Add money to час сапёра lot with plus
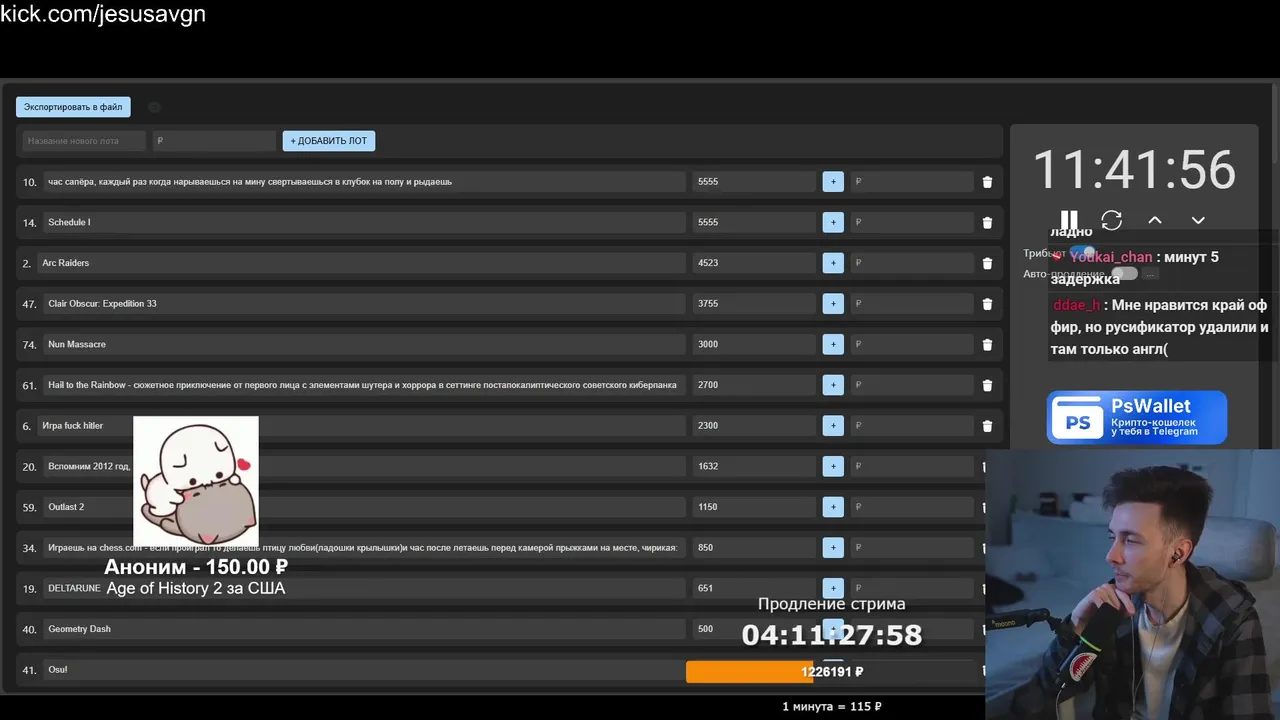The image size is (1280, 720). (x=833, y=182)
